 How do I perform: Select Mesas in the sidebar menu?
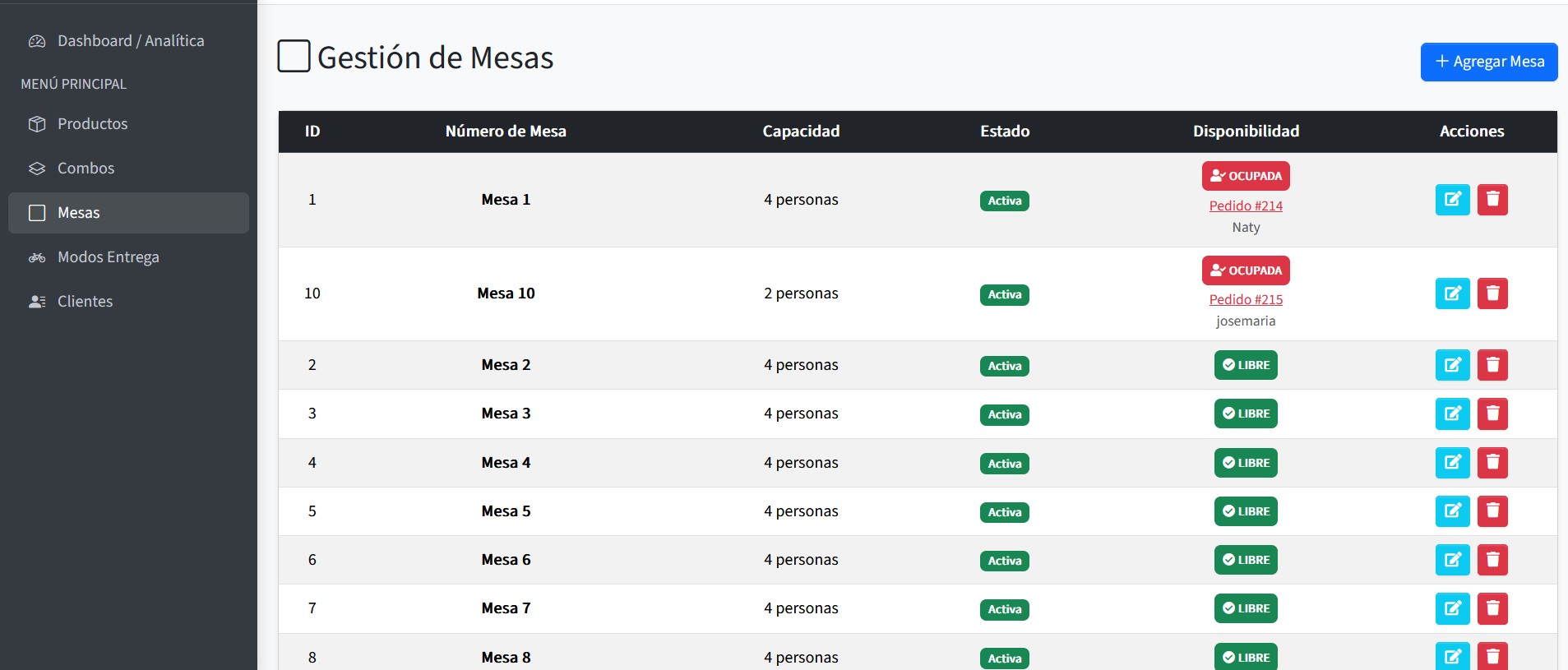coord(128,213)
